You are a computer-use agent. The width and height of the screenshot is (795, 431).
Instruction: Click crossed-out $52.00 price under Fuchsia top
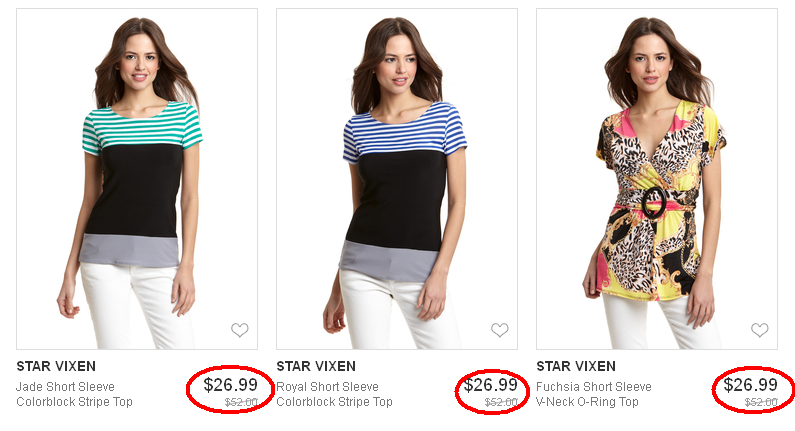click(x=761, y=402)
